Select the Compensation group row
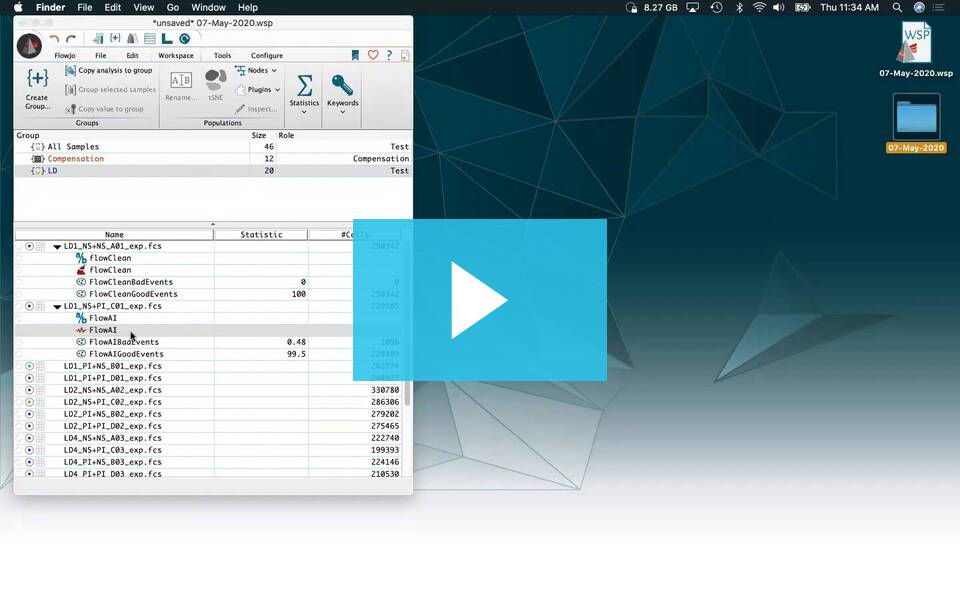Image resolution: width=960 pixels, height=600 pixels. [x=212, y=159]
